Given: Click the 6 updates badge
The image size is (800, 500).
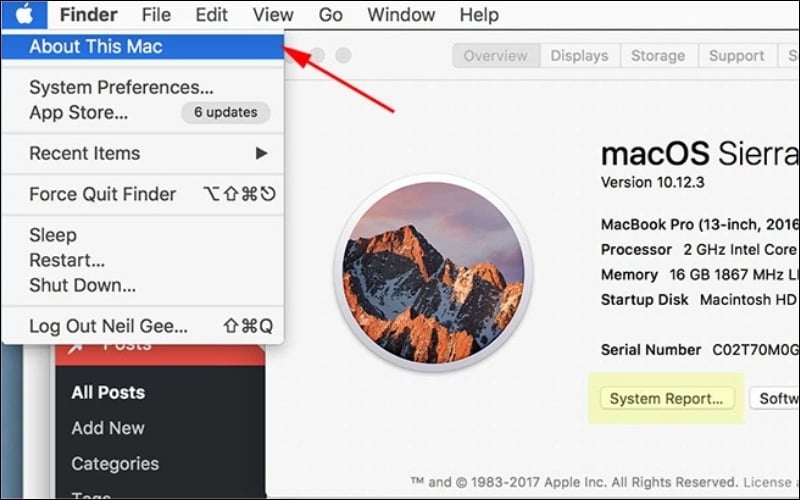Looking at the screenshot, I should coord(226,112).
